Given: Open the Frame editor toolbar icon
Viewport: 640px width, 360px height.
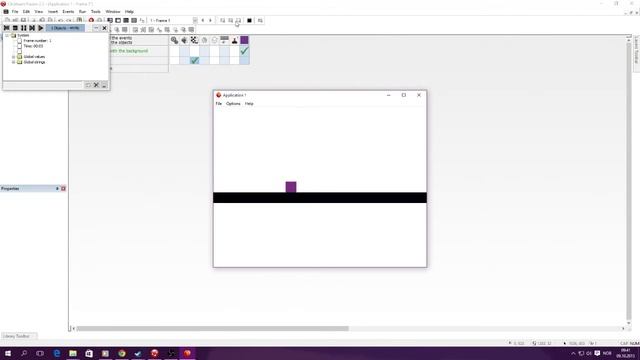Looking at the screenshot, I should pos(118,20).
